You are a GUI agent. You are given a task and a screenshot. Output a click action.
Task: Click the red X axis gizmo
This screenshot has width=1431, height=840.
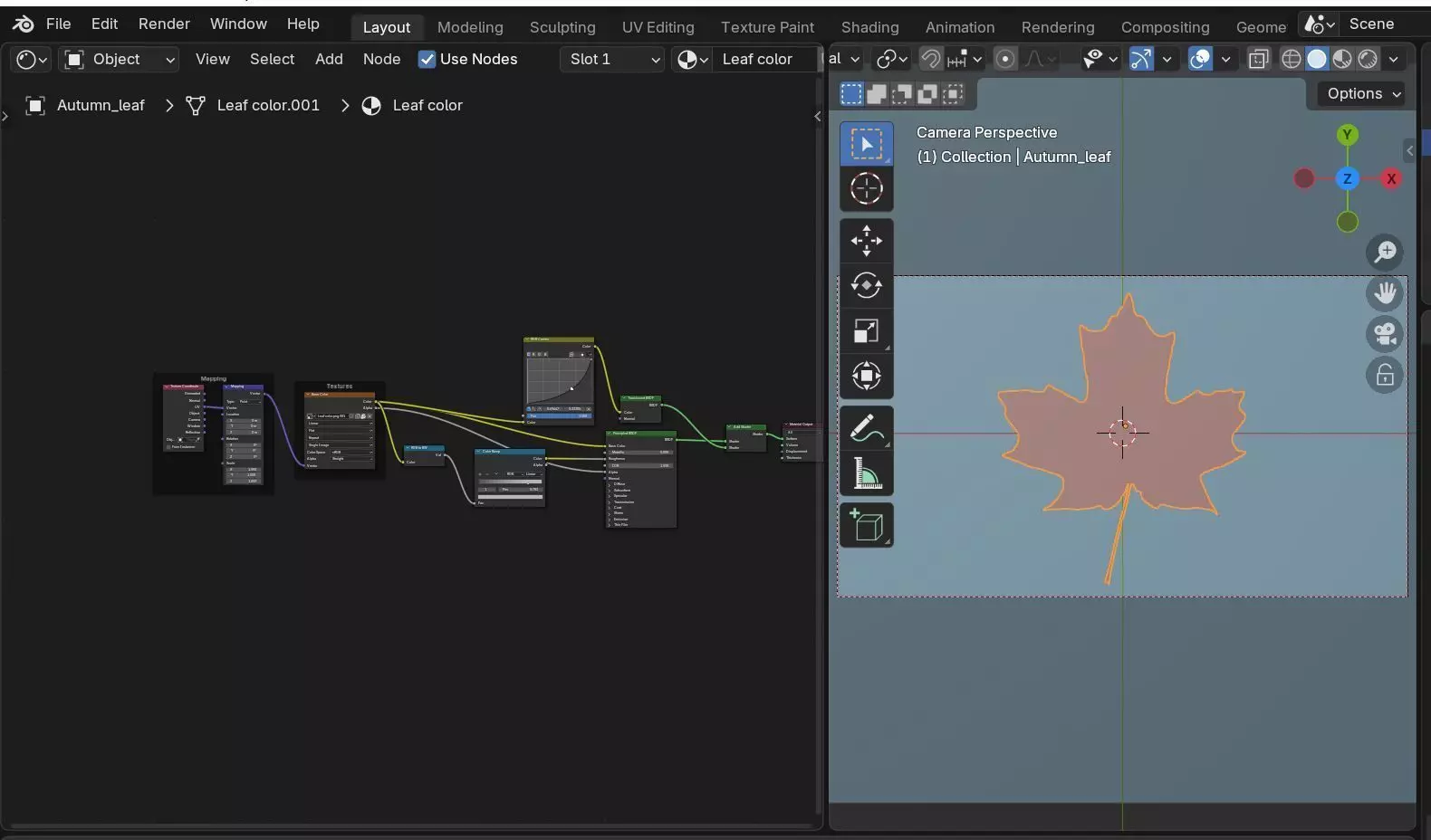(1391, 178)
